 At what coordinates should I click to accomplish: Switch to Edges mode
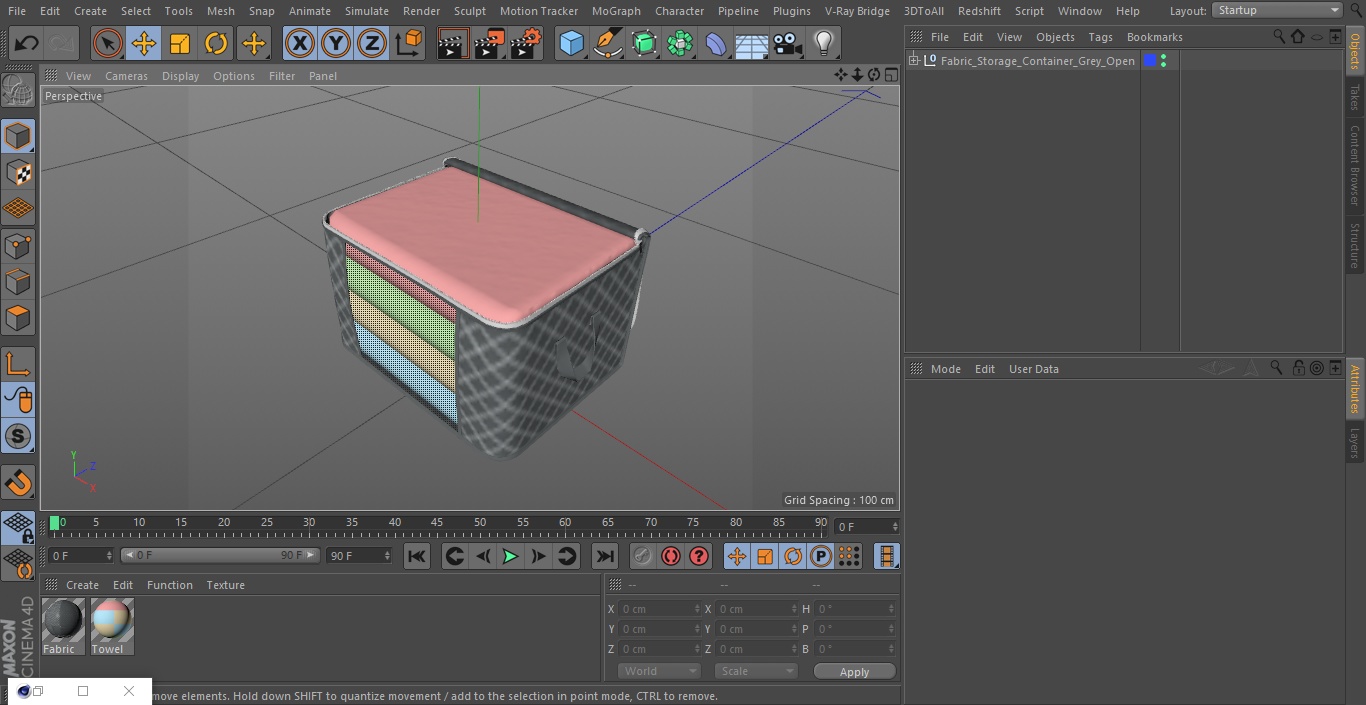pyautogui.click(x=18, y=282)
